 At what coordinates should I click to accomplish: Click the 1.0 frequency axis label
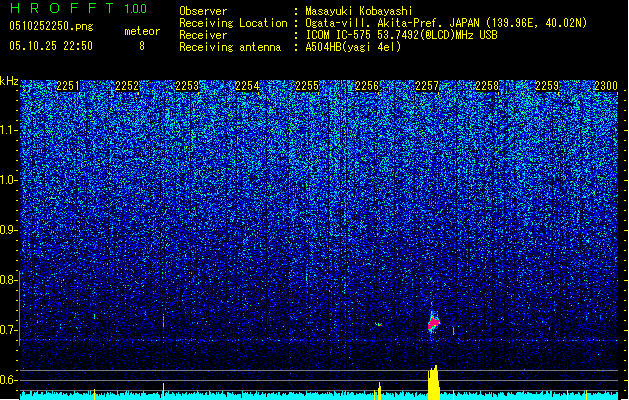[9, 180]
